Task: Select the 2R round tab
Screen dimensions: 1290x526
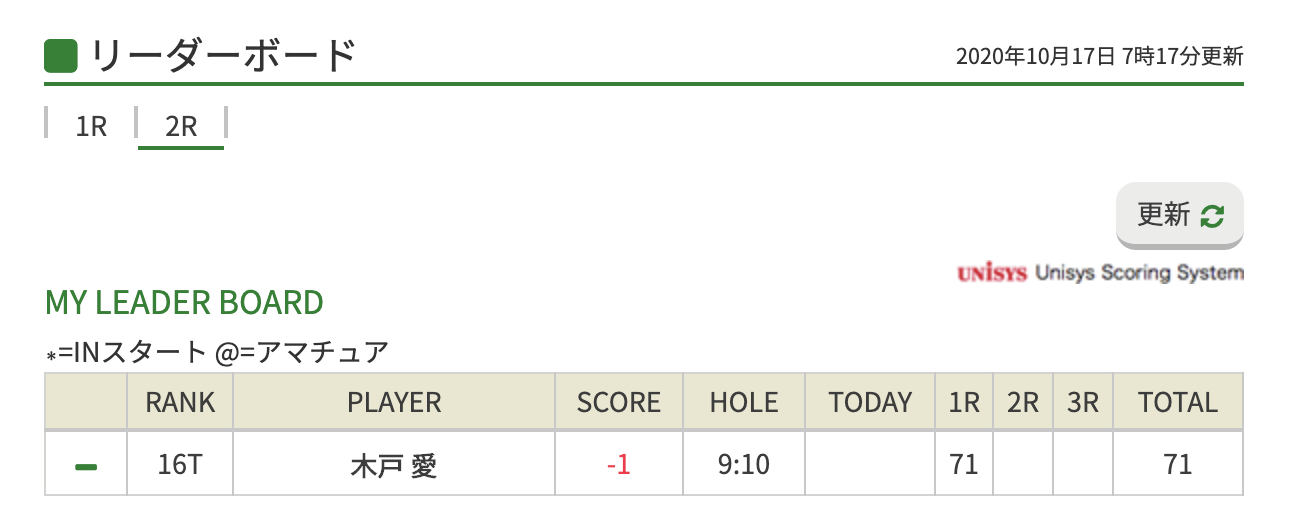Action: [181, 127]
